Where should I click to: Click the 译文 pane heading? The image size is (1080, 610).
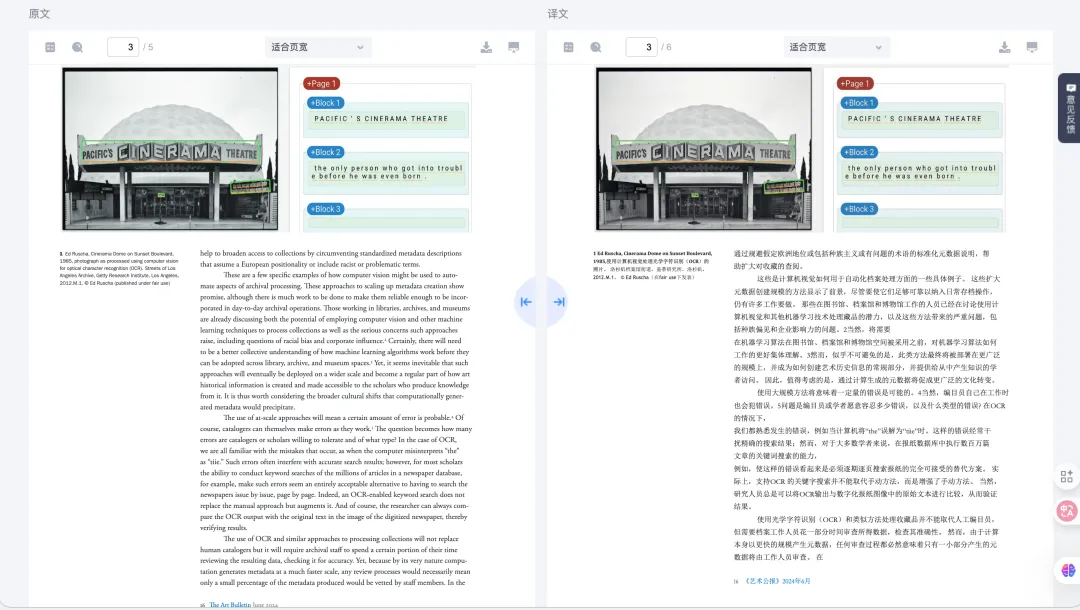558,14
